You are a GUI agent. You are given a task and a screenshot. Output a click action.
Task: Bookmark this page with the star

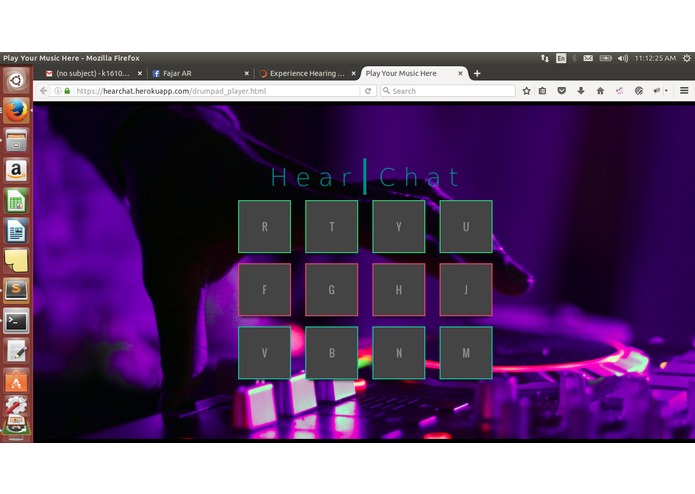526,91
